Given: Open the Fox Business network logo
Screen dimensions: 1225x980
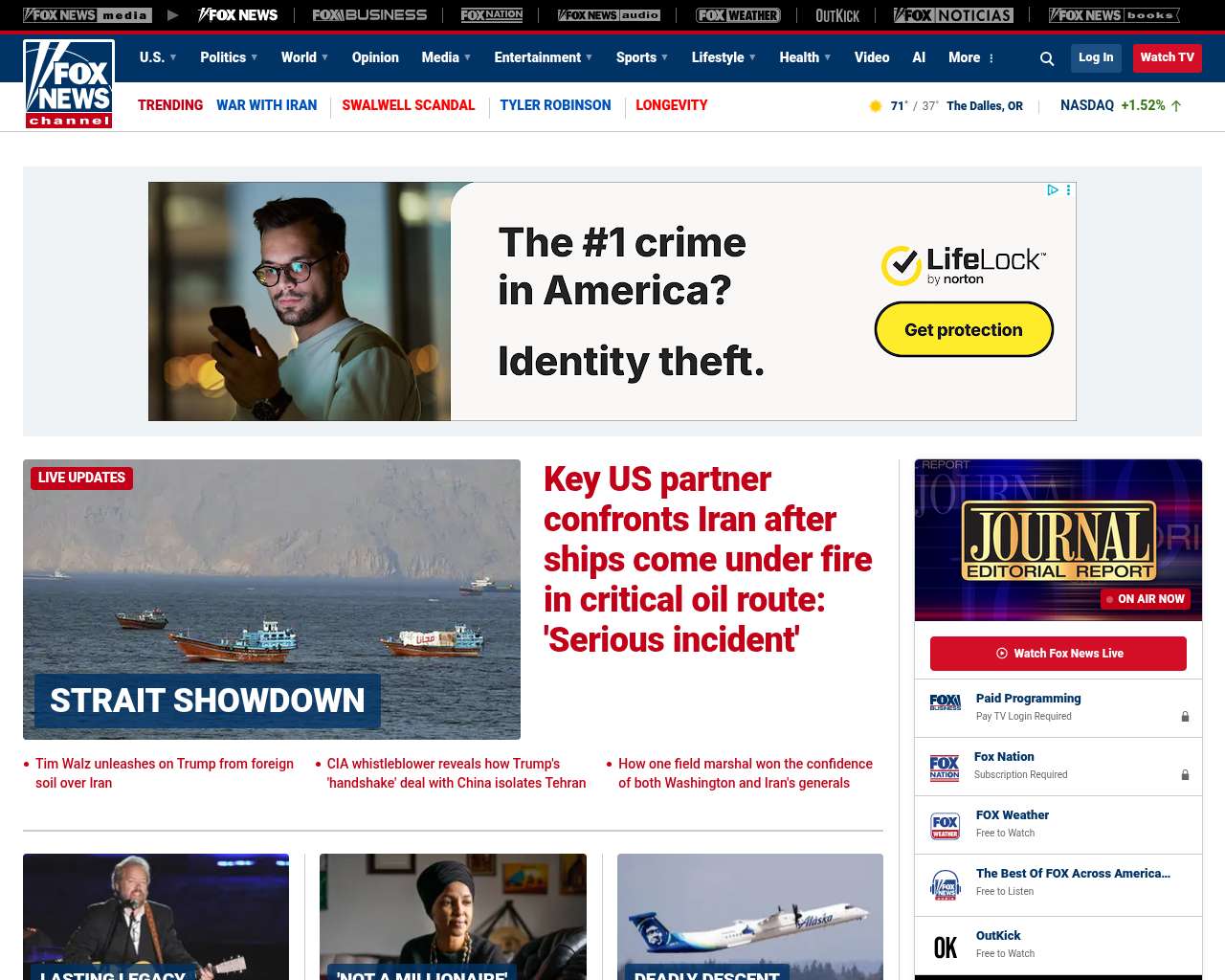Looking at the screenshot, I should click(x=369, y=15).
